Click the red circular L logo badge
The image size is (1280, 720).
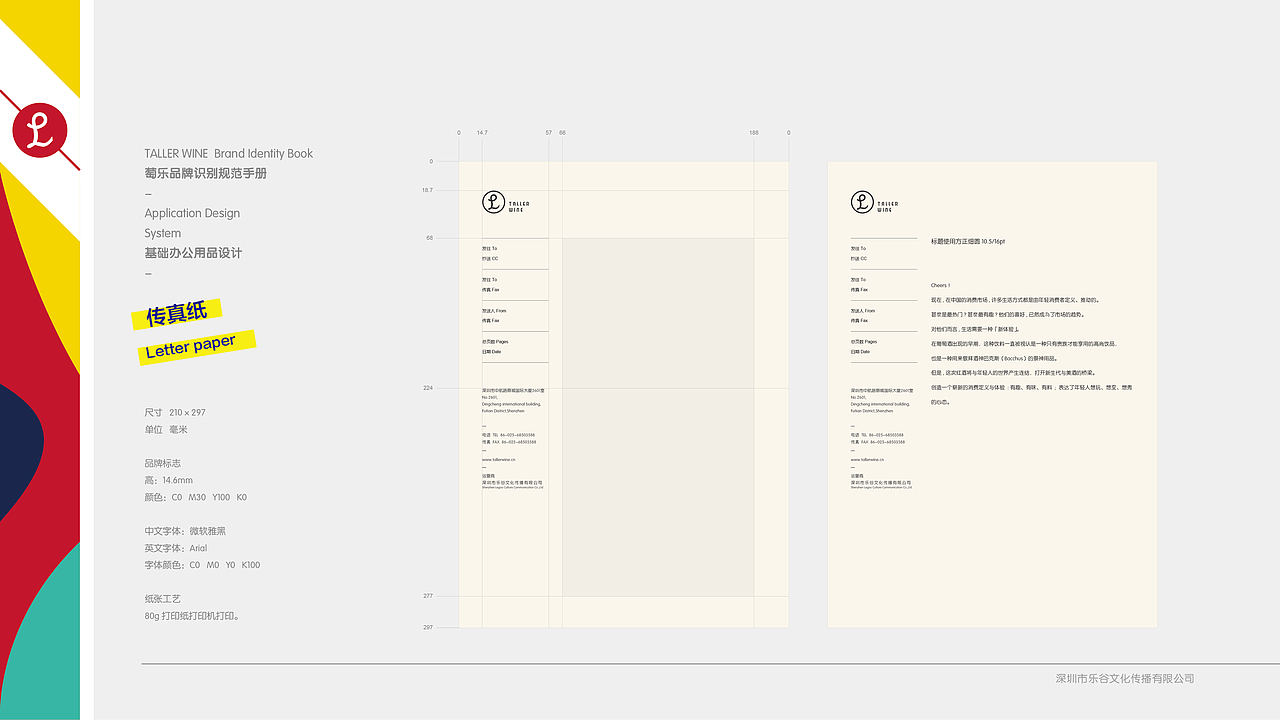pyautogui.click(x=40, y=132)
